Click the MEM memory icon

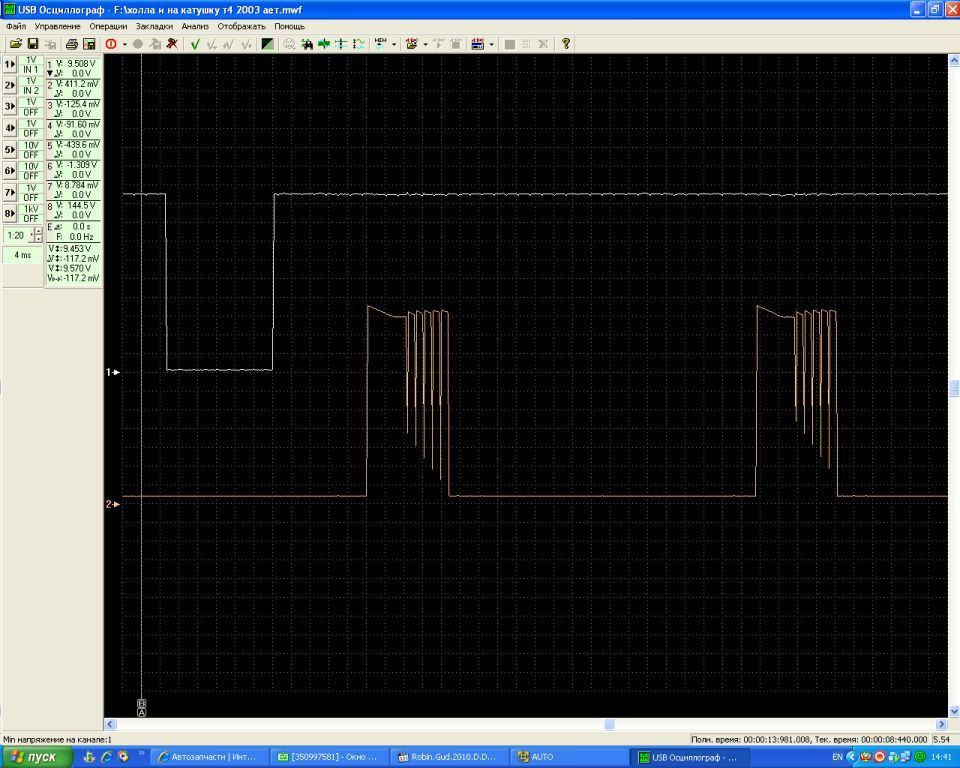[381, 44]
